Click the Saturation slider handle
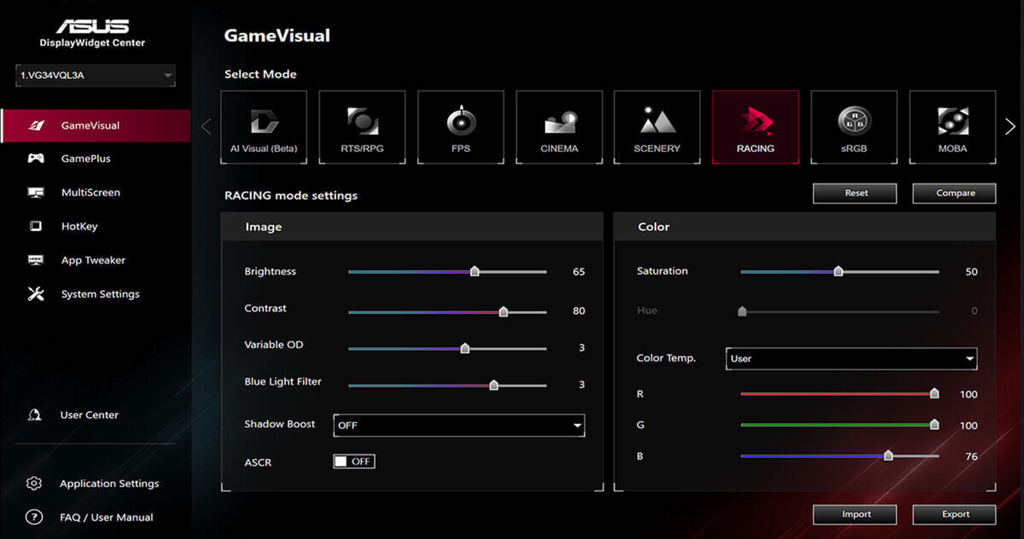The height and width of the screenshot is (539, 1024). click(x=839, y=271)
